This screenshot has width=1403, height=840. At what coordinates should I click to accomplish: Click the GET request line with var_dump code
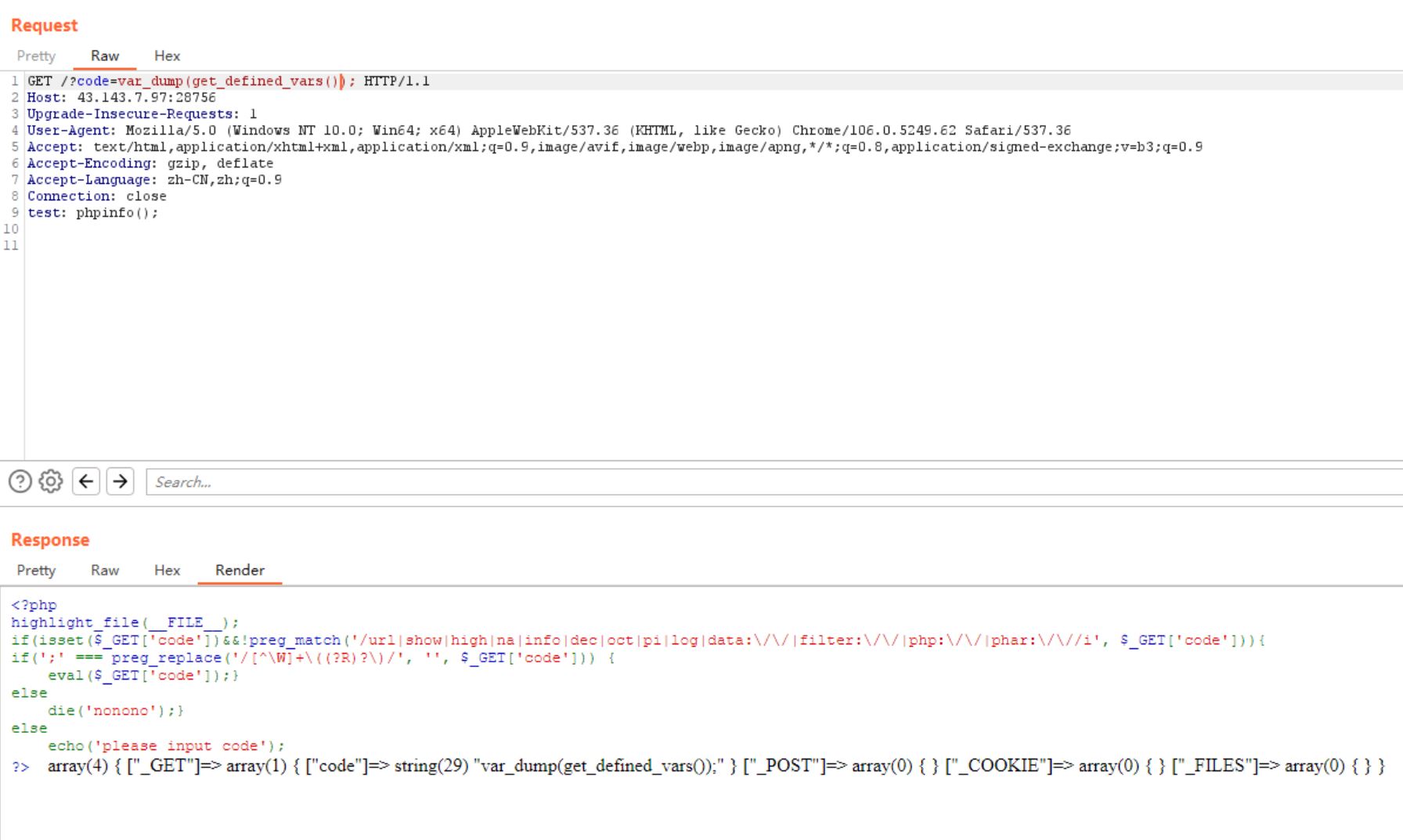coord(229,81)
